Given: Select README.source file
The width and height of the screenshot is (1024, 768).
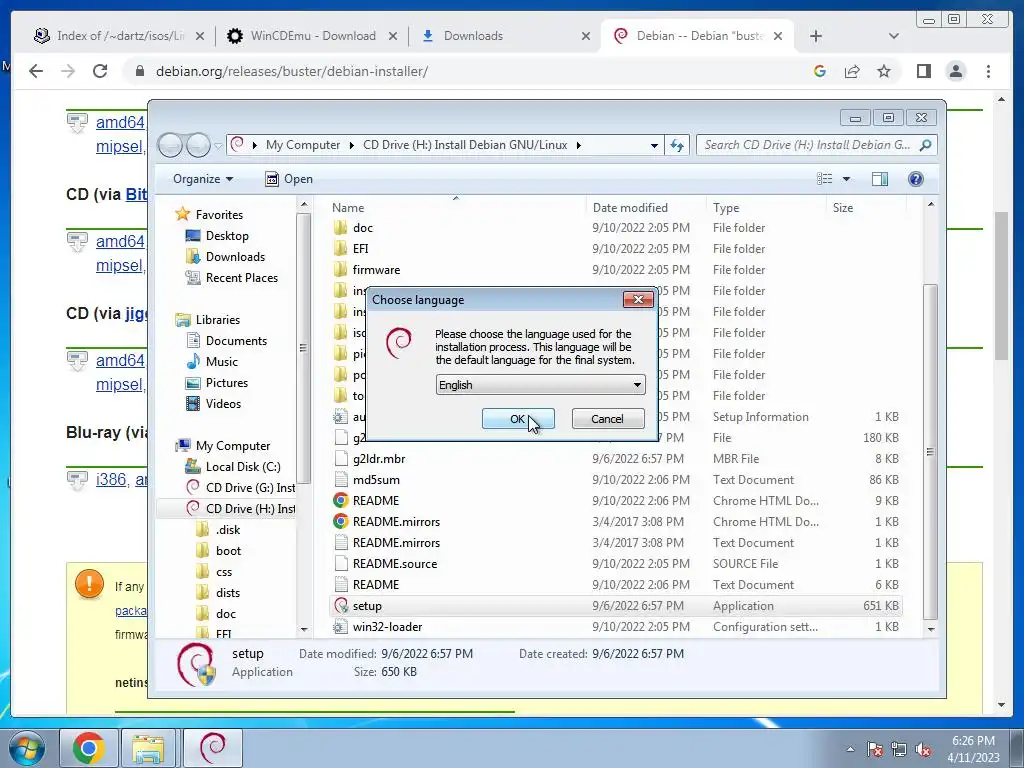Looking at the screenshot, I should coord(394,564).
